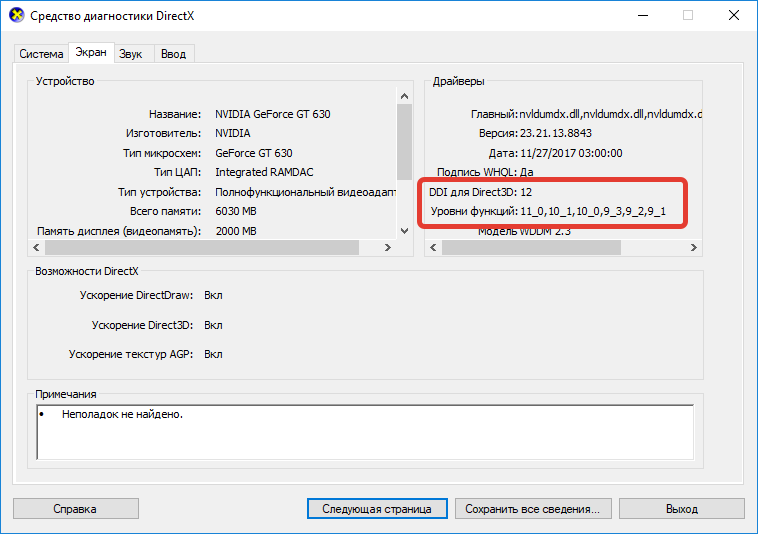Viewport: 758px width, 534px height.
Task: Click the driver version 23.21.13.8843
Action: click(556, 133)
